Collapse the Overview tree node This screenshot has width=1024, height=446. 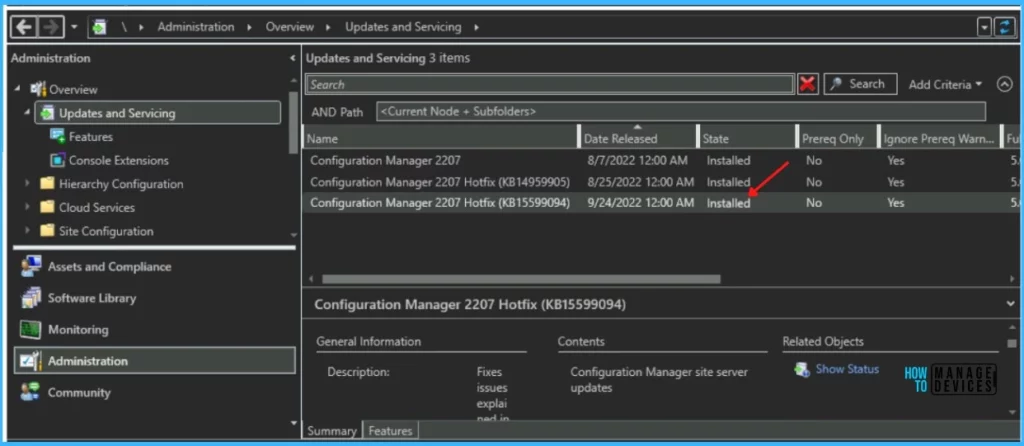pos(18,89)
